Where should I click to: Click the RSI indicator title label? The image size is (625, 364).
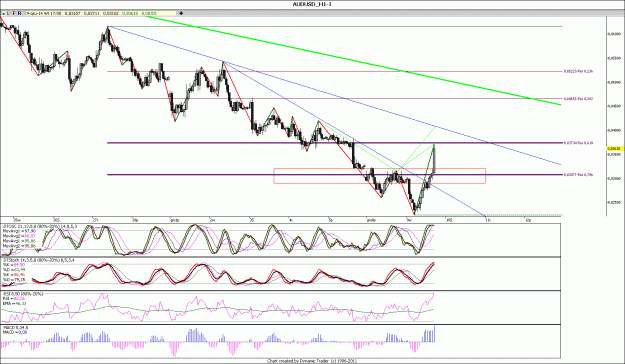(23, 294)
